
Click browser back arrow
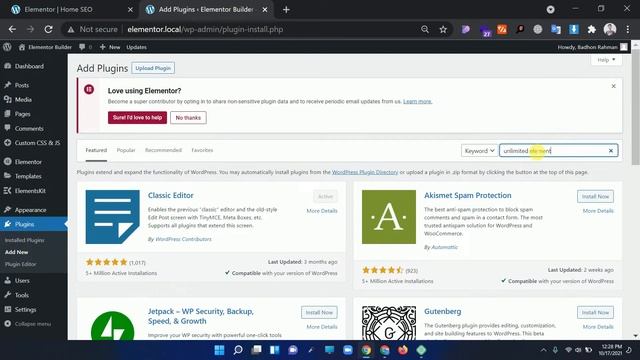pyautogui.click(x=12, y=29)
